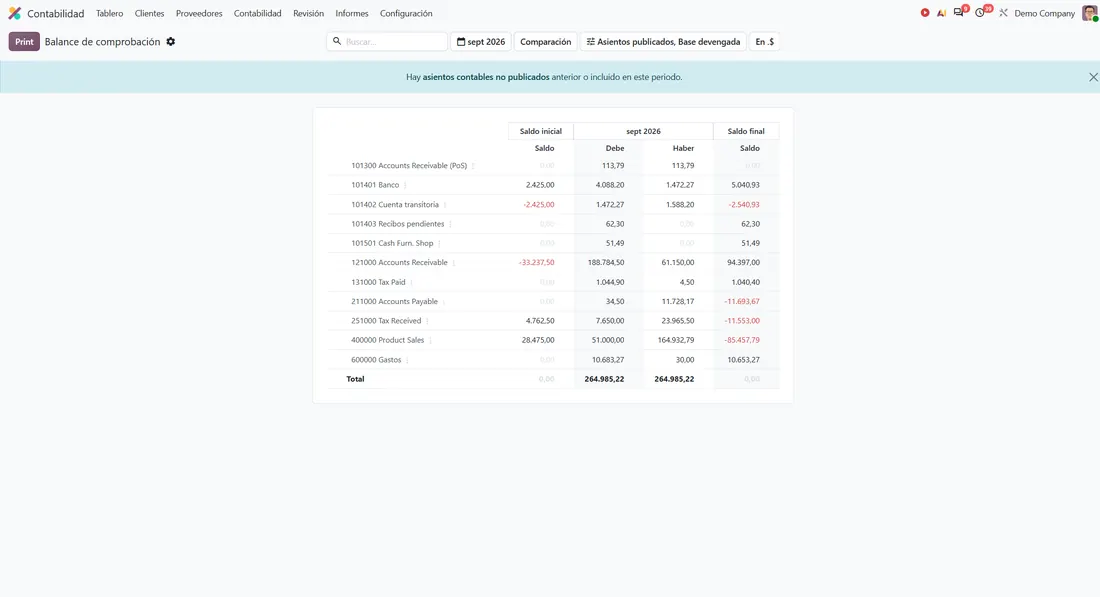
Task: Open the options menu for 251000 Tax Received
Action: (x=427, y=321)
